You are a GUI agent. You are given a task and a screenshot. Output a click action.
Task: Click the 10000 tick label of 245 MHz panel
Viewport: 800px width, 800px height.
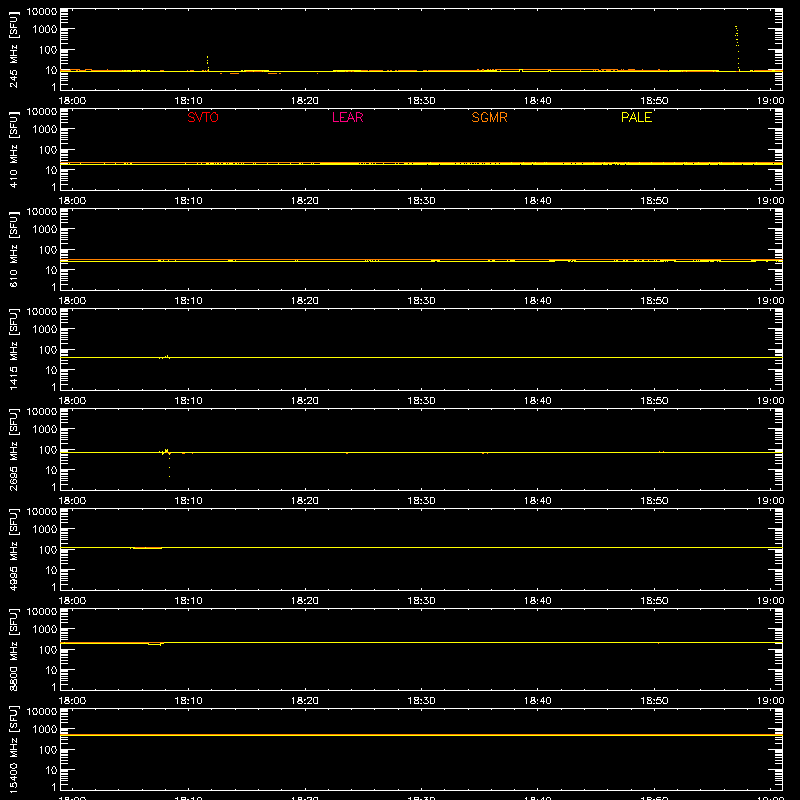click(x=42, y=12)
